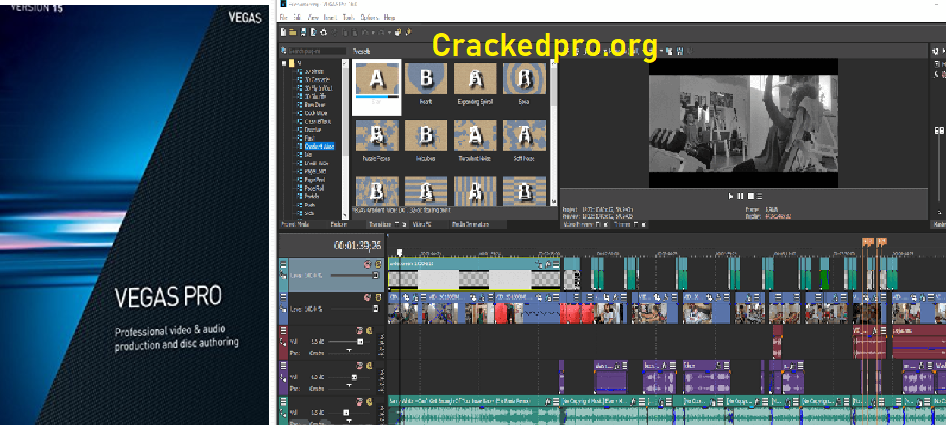Image resolution: width=946 pixels, height=425 pixels.
Task: Select Page Peel in the transitions list
Action: click(x=315, y=180)
